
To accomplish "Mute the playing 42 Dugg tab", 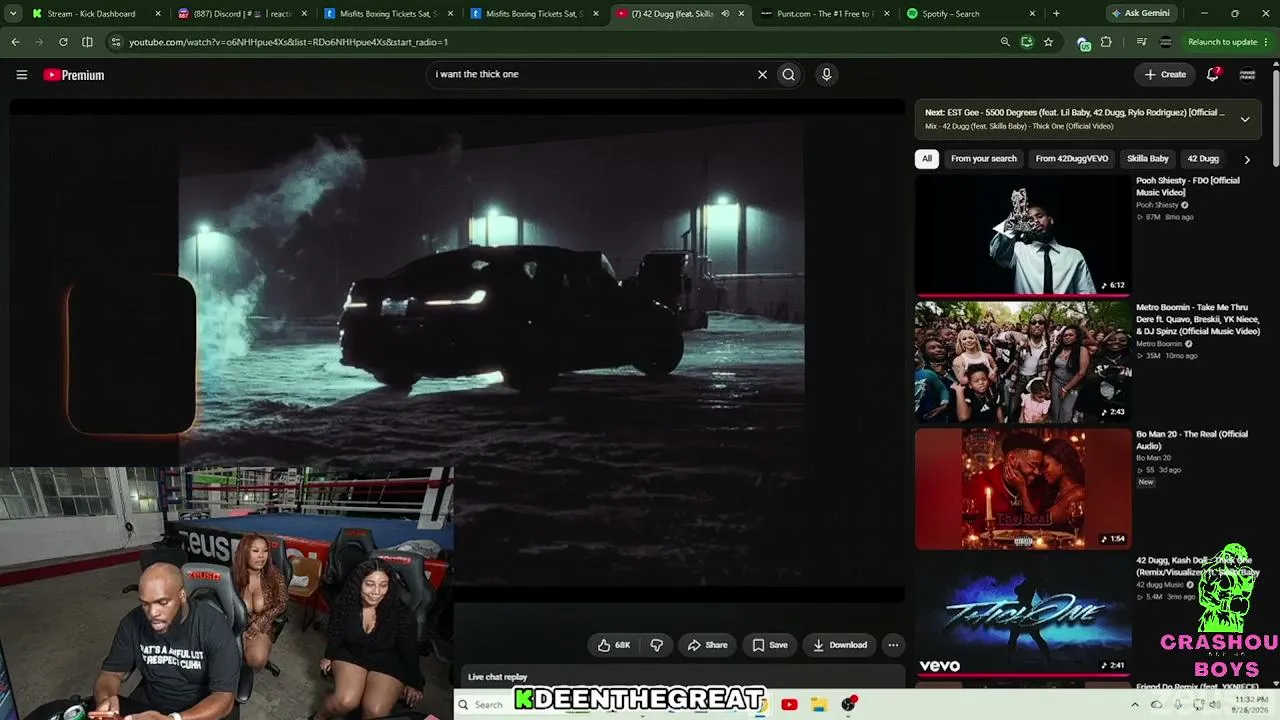I will [x=725, y=14].
